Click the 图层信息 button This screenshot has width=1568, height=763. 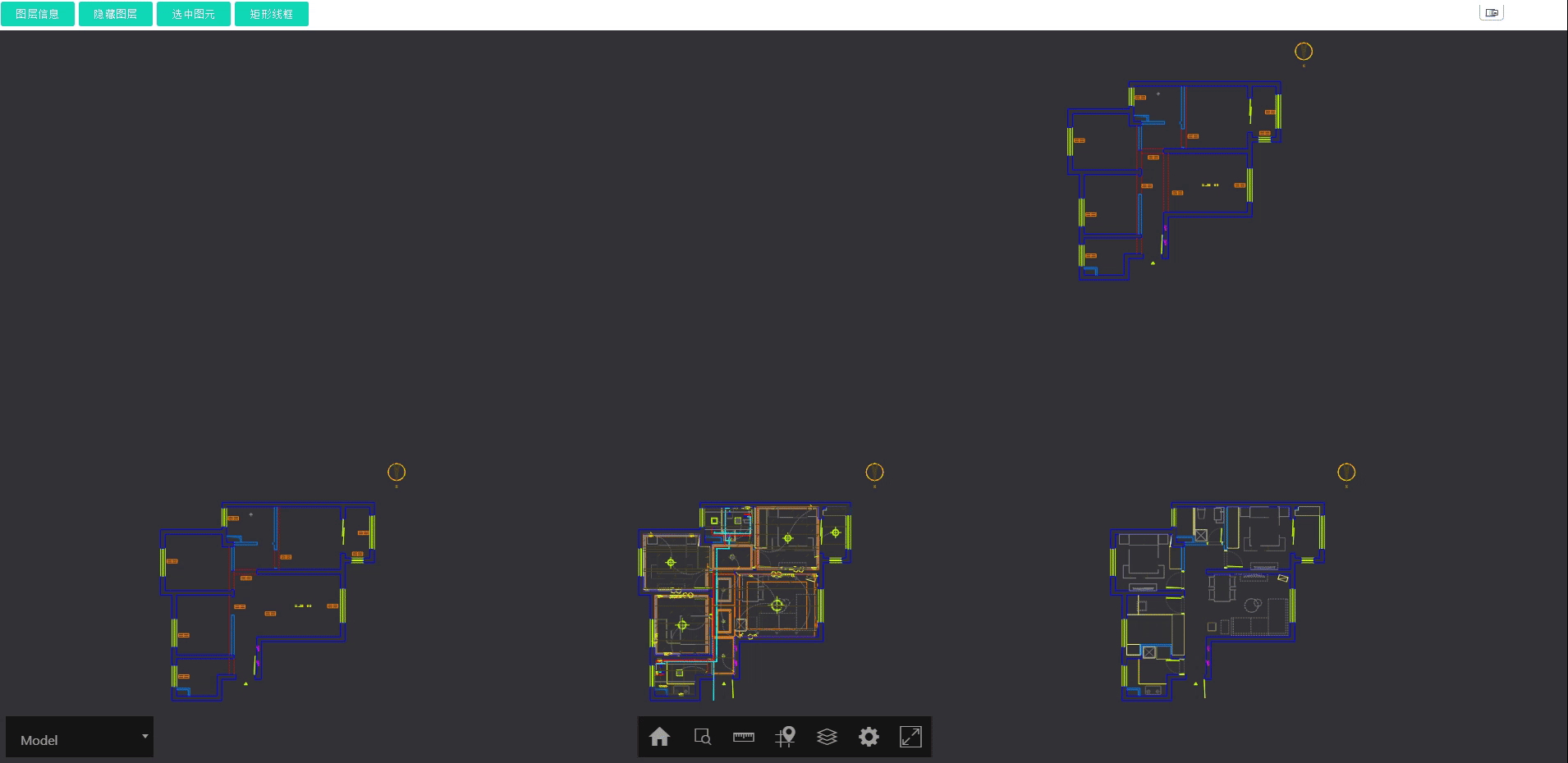click(38, 14)
